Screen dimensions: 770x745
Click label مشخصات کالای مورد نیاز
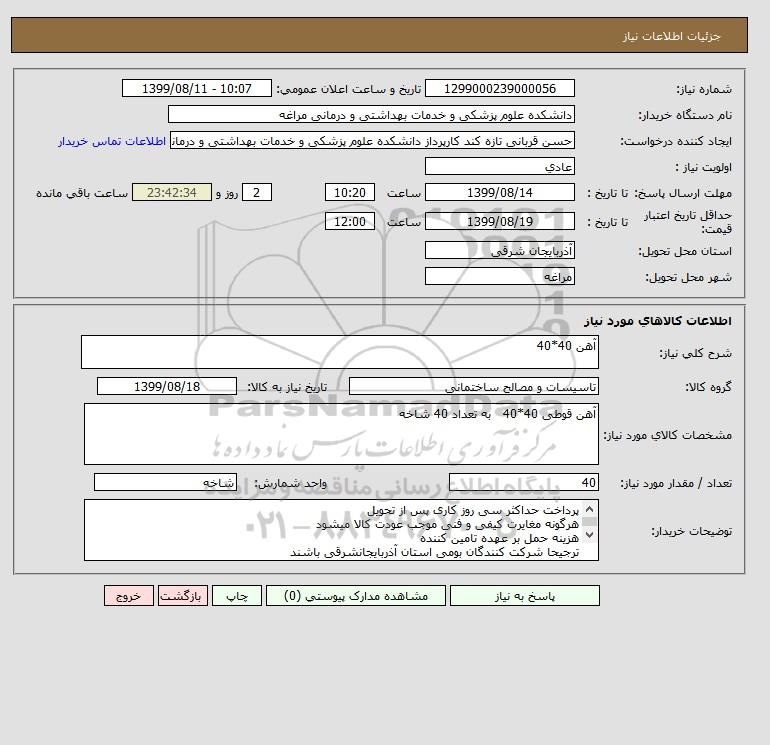(667, 435)
